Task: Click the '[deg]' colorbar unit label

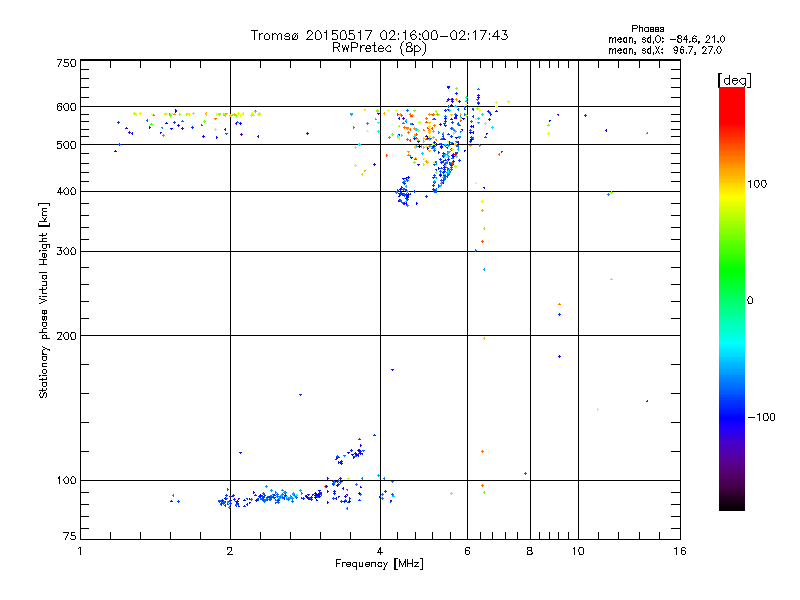Action: 734,80
